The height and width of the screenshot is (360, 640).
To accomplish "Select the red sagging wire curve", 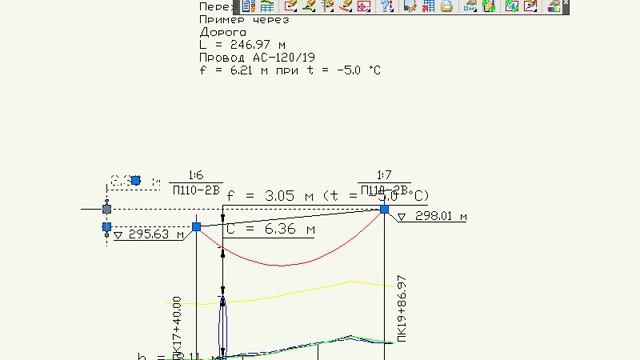I will pyautogui.click(x=282, y=266).
